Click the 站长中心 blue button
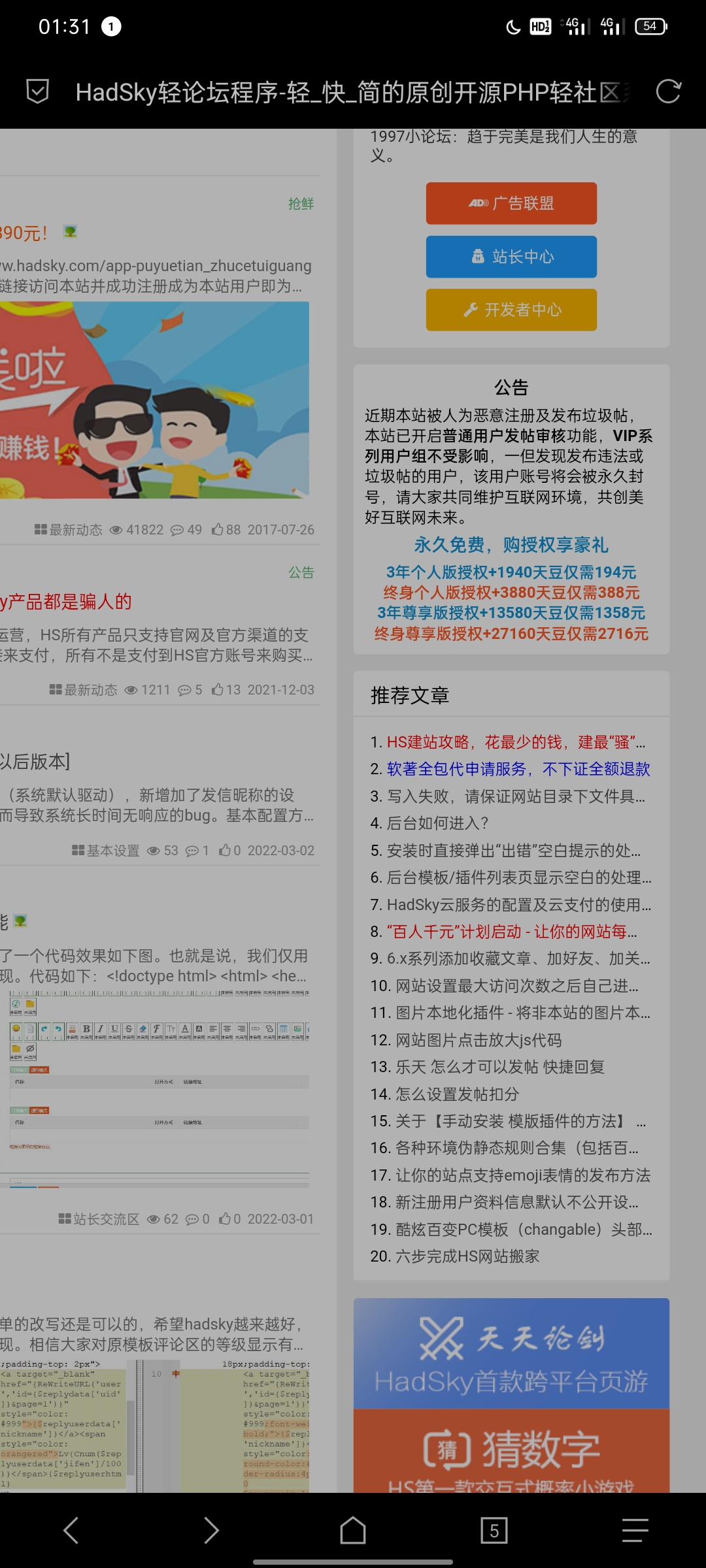Viewport: 706px width, 1568px height. tap(511, 257)
